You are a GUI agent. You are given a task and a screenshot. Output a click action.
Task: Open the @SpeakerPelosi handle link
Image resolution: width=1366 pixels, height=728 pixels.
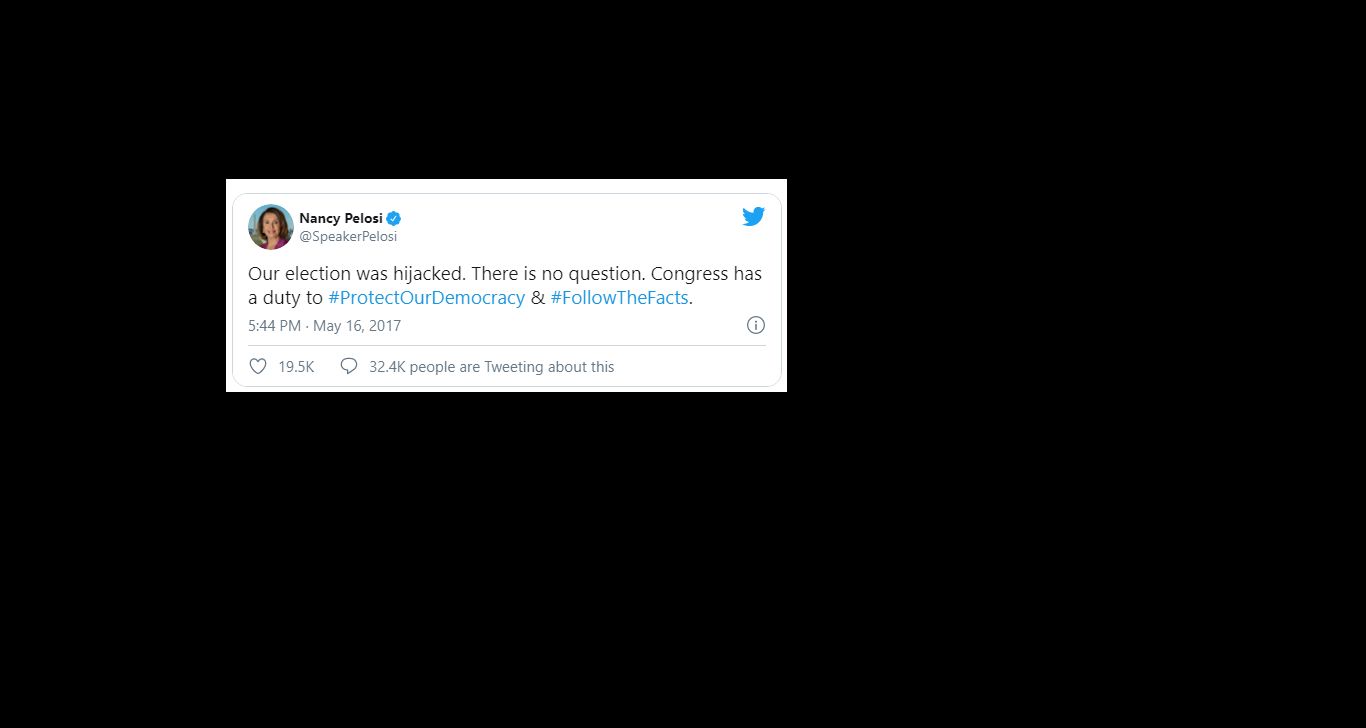pos(348,237)
